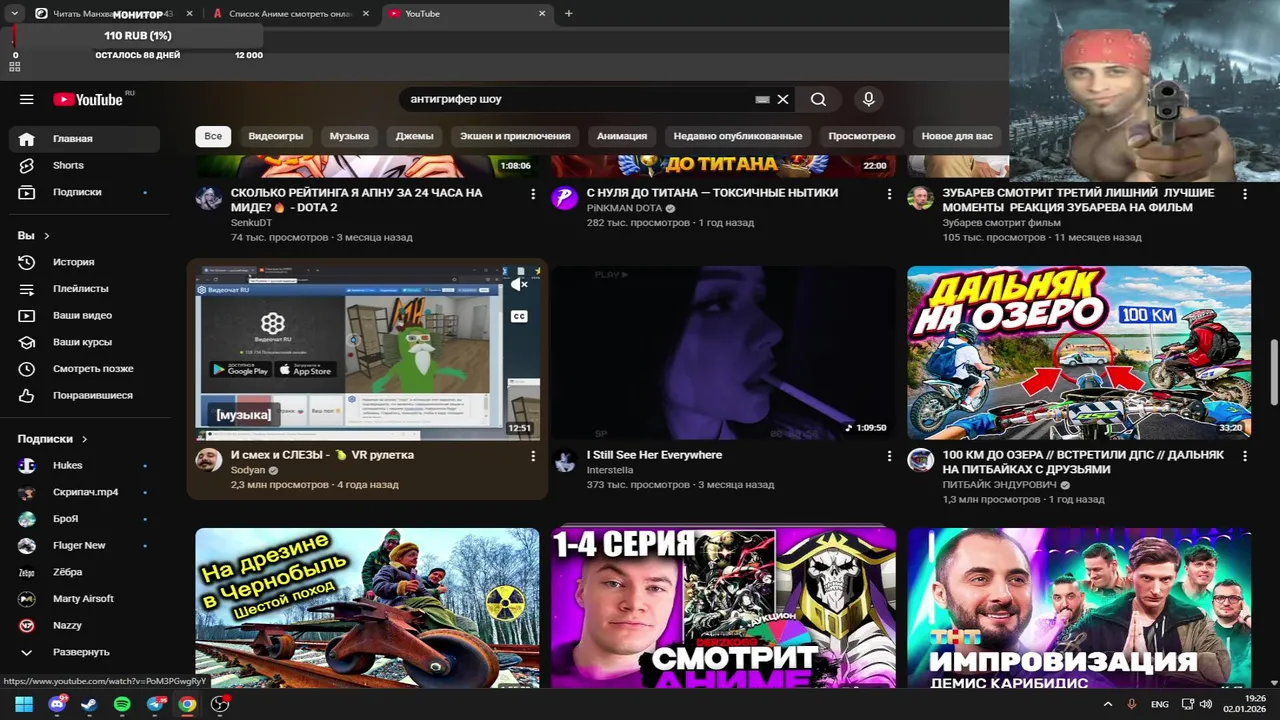Select the Музыка filter chip
The image size is (1280, 720).
[350, 136]
